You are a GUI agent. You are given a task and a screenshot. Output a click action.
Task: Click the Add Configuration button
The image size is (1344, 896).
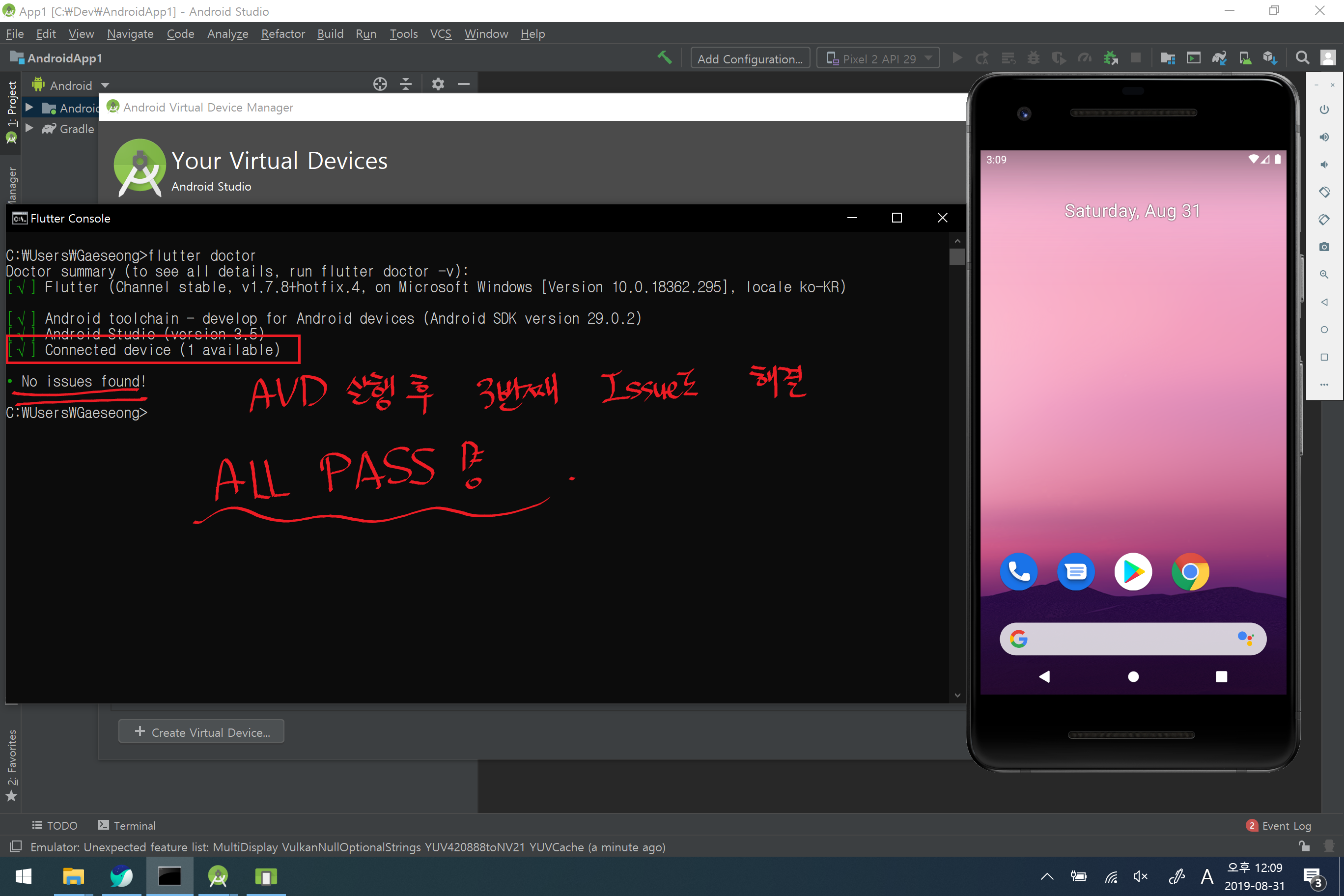click(x=750, y=58)
